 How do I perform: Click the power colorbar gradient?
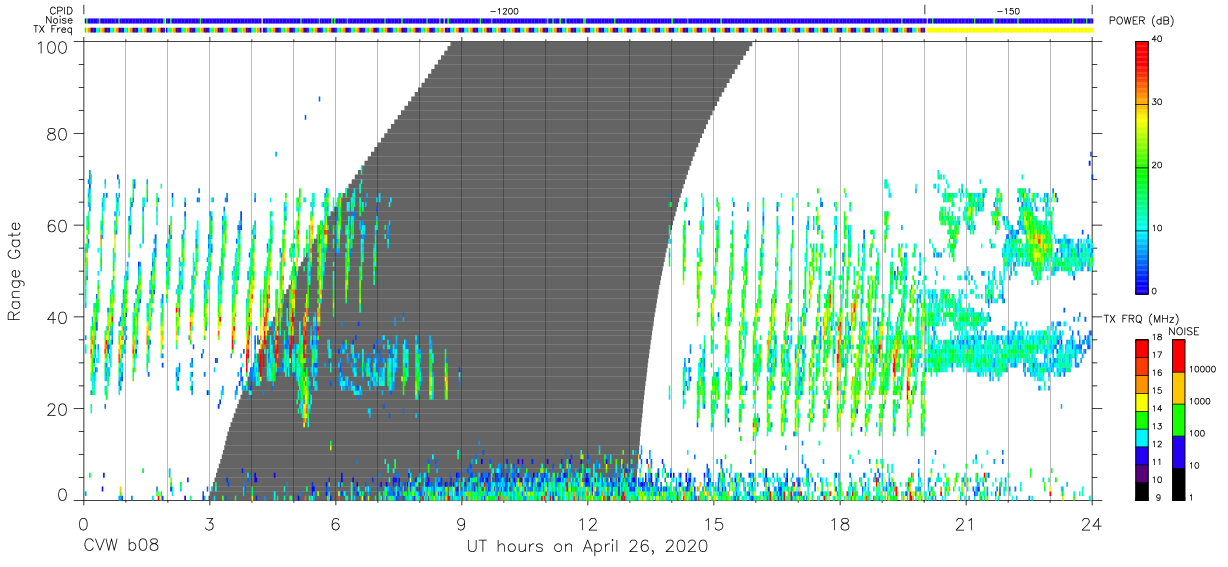(x=1142, y=166)
